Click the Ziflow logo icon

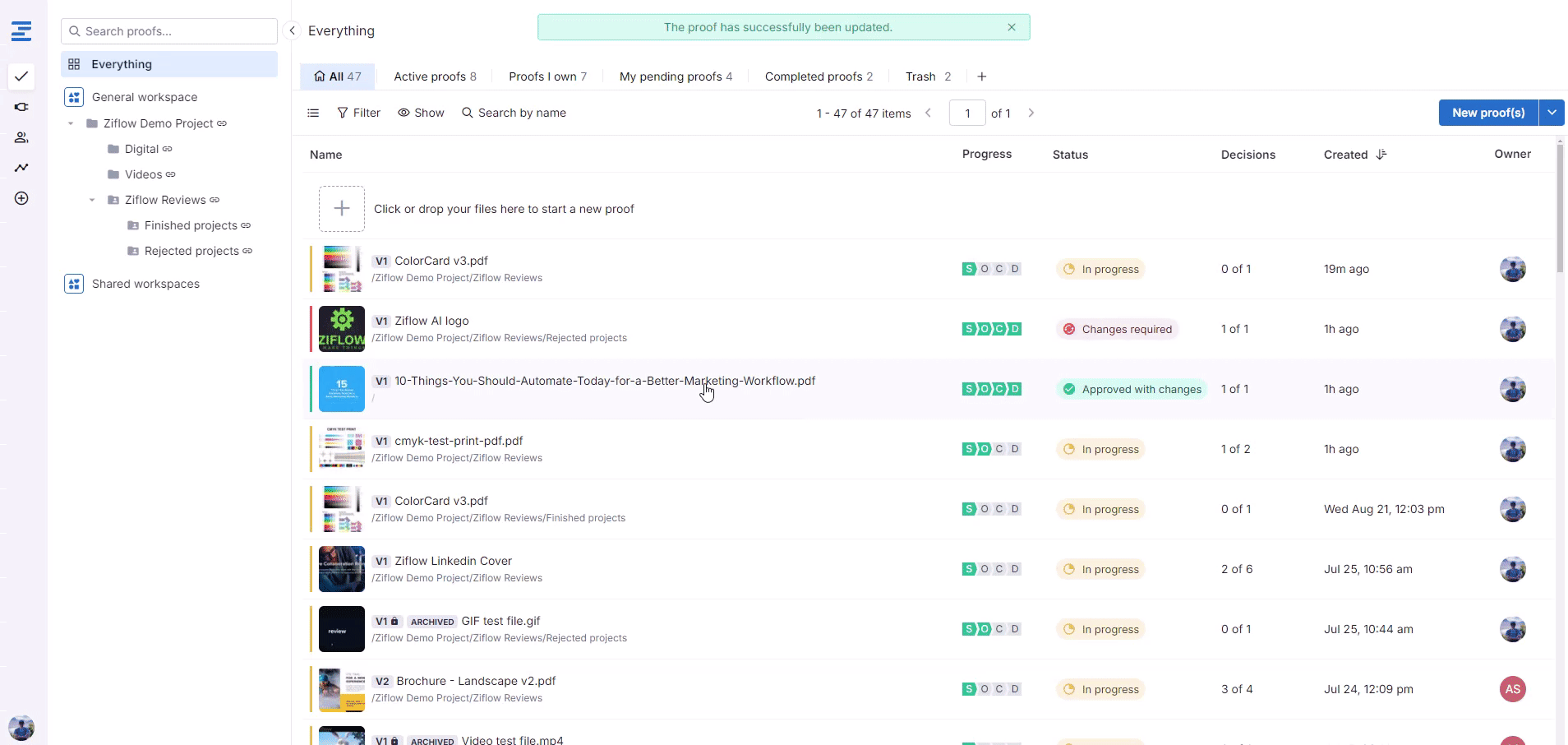(x=21, y=31)
